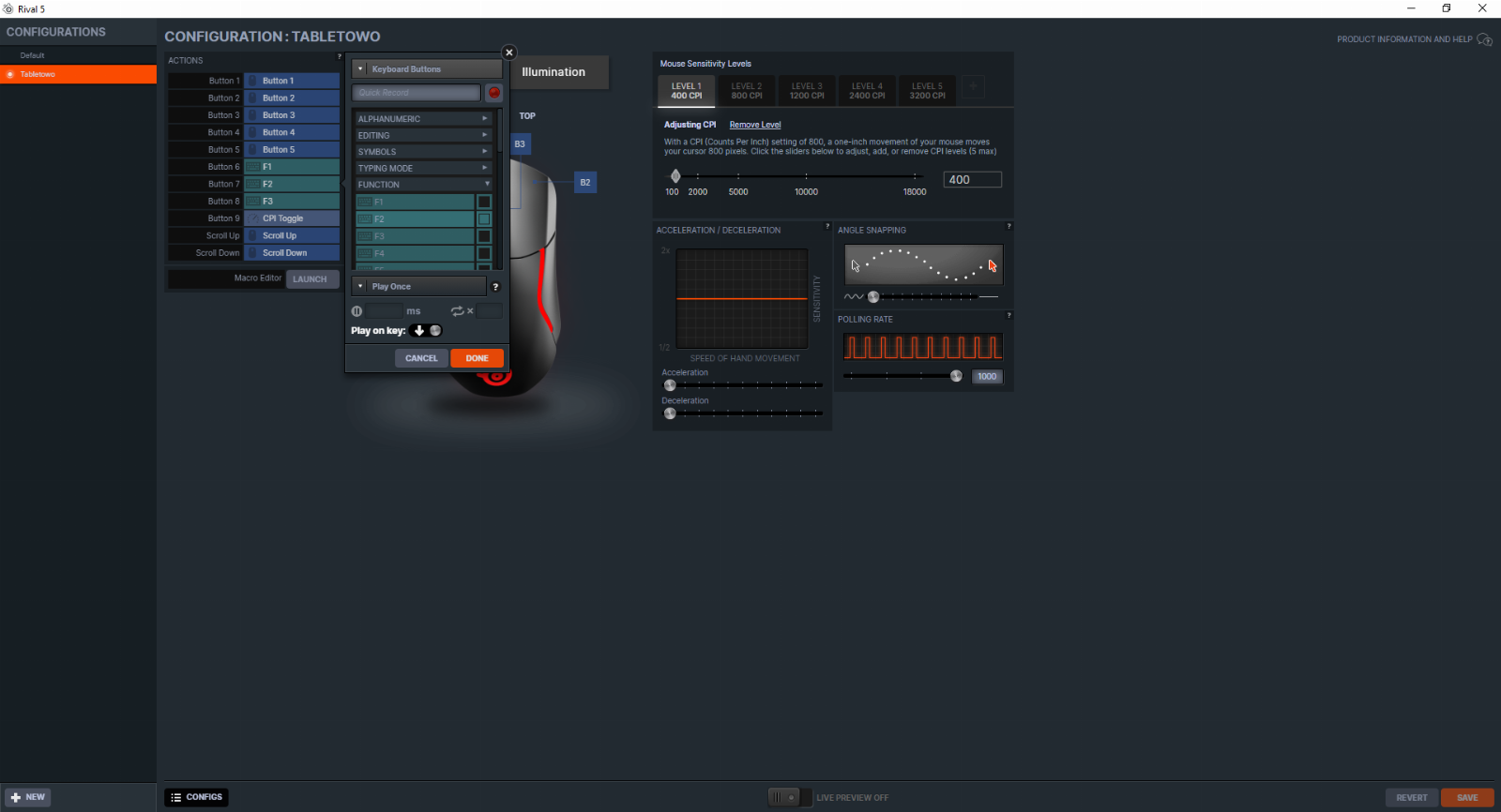Switch to Level 4 2400 CPI tab
1501x812 pixels.
867,91
